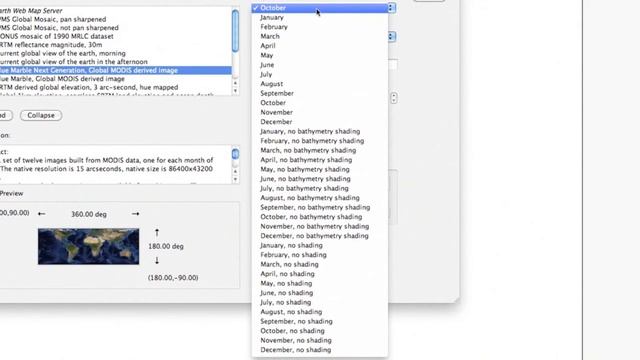Image resolution: width=640 pixels, height=360 pixels.
Task: Select June from the list
Action: point(320,64)
